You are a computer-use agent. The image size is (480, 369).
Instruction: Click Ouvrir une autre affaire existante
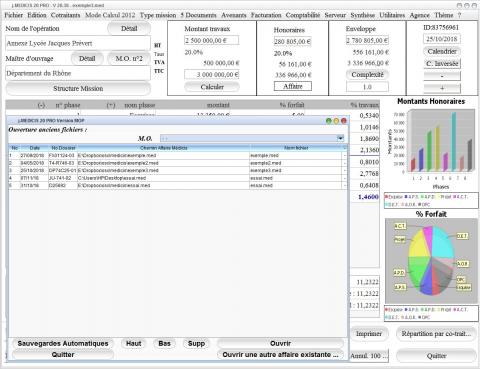(280, 355)
